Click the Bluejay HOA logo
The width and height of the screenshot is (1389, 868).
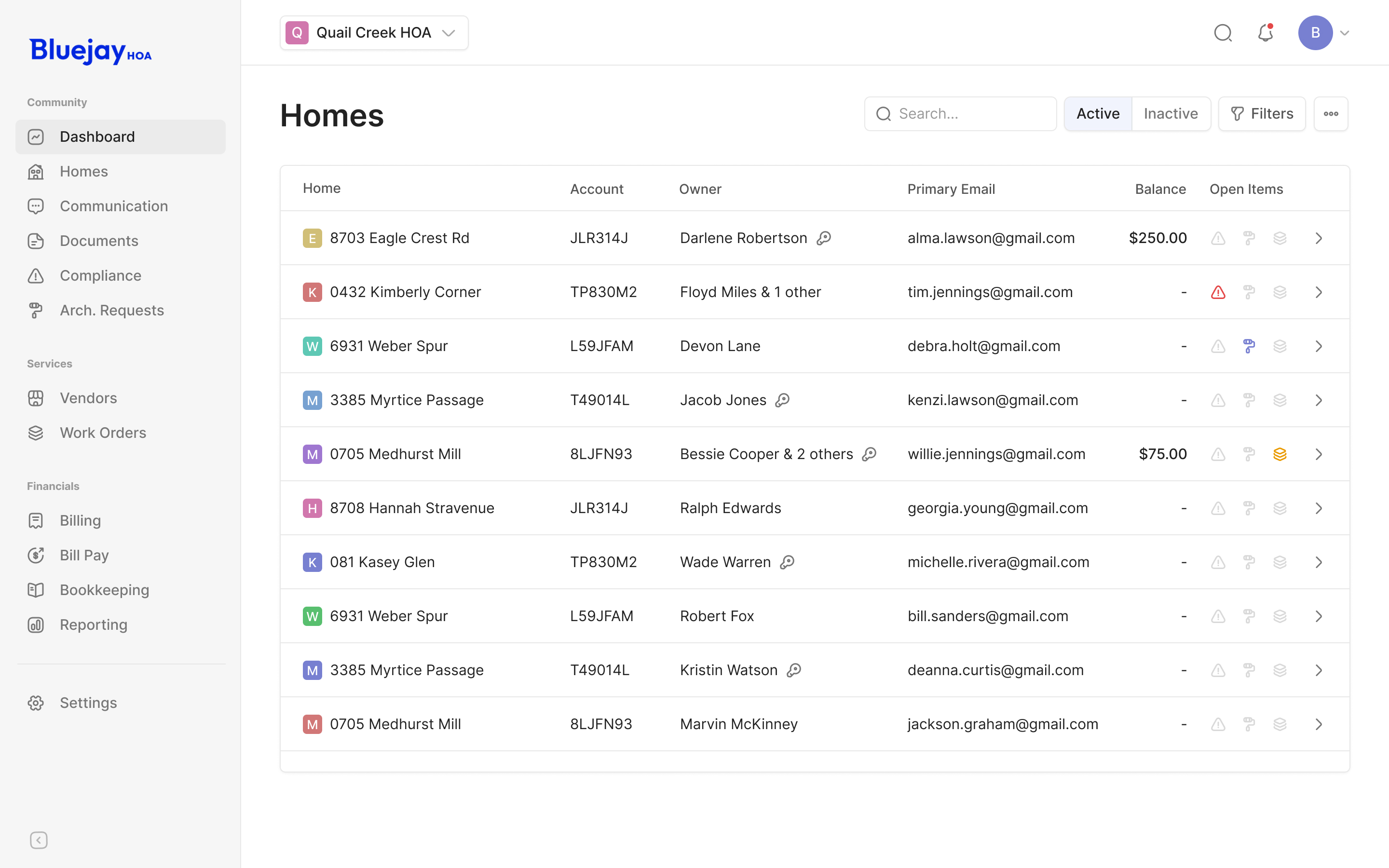pos(91,51)
